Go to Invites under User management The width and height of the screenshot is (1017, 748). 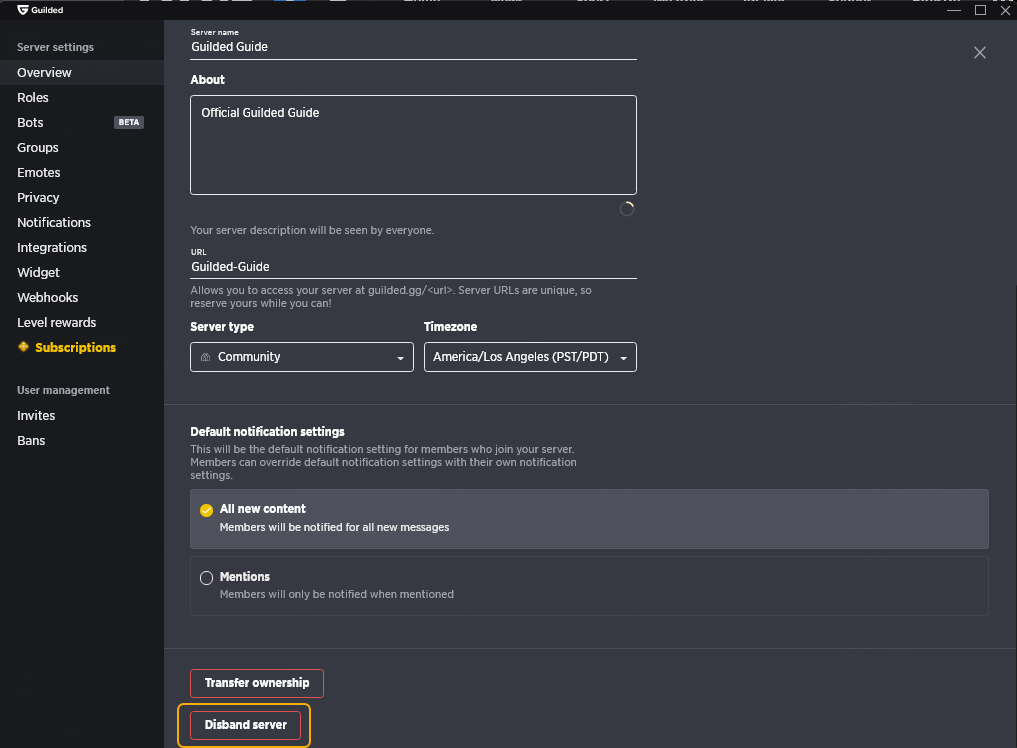(82, 415)
